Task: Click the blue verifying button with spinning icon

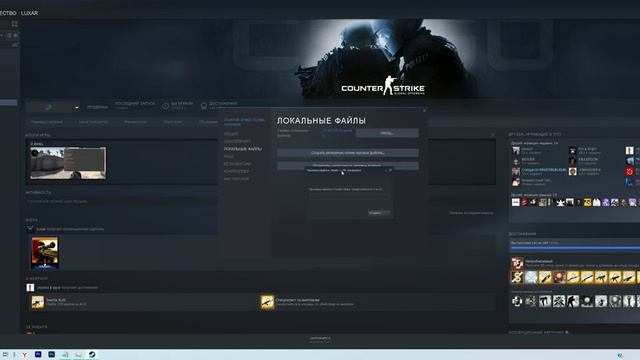Action: (x=48, y=107)
